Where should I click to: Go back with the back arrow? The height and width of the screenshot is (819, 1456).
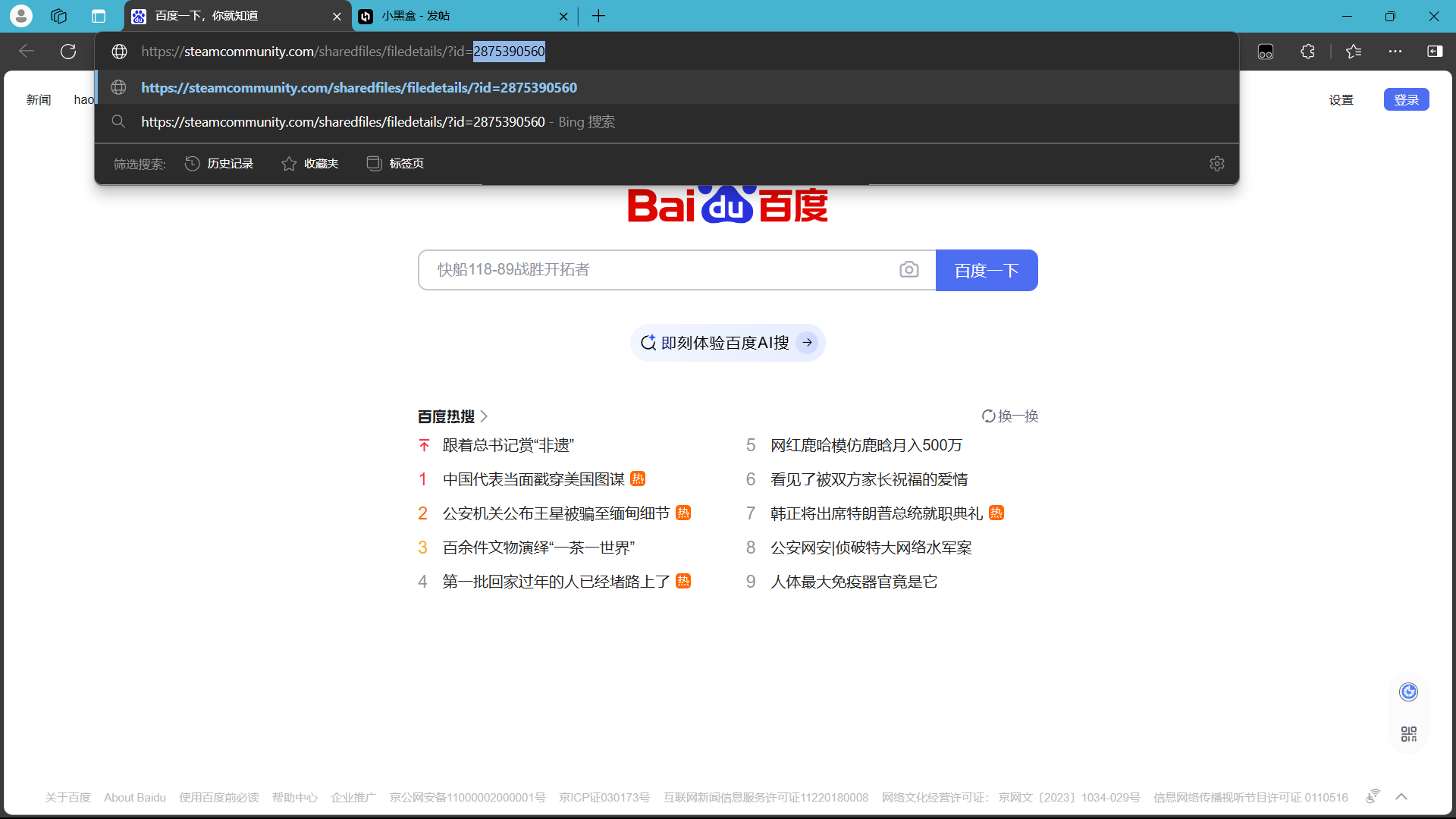pyautogui.click(x=27, y=51)
